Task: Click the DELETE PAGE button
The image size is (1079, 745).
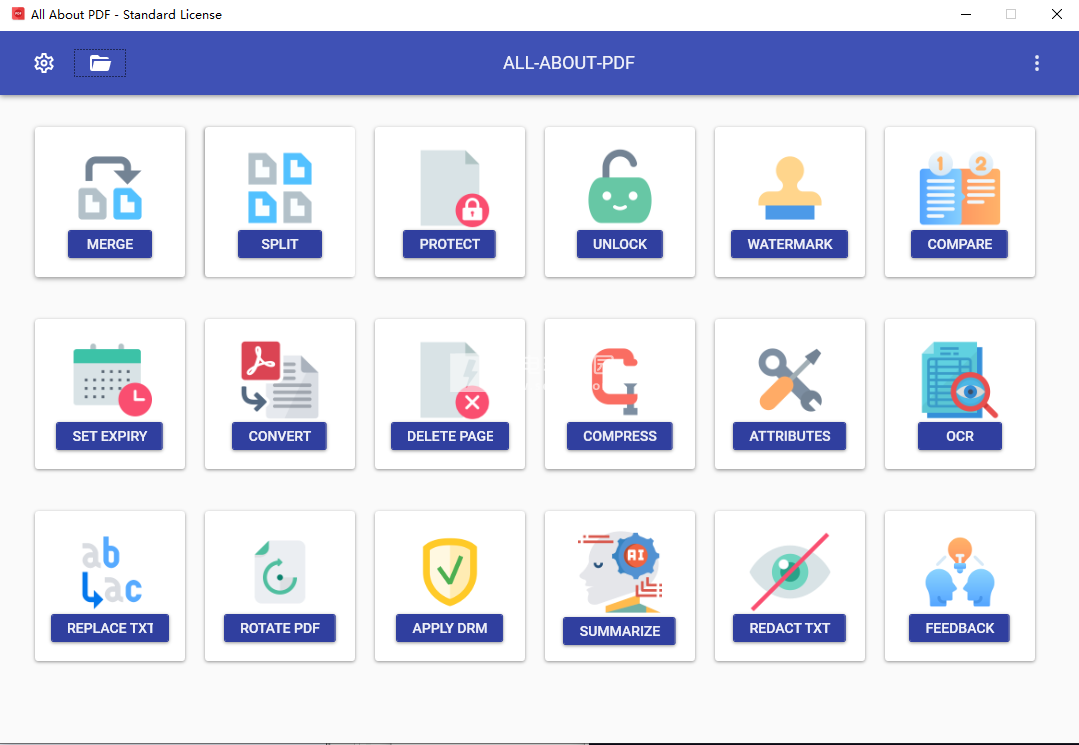Action: (450, 436)
